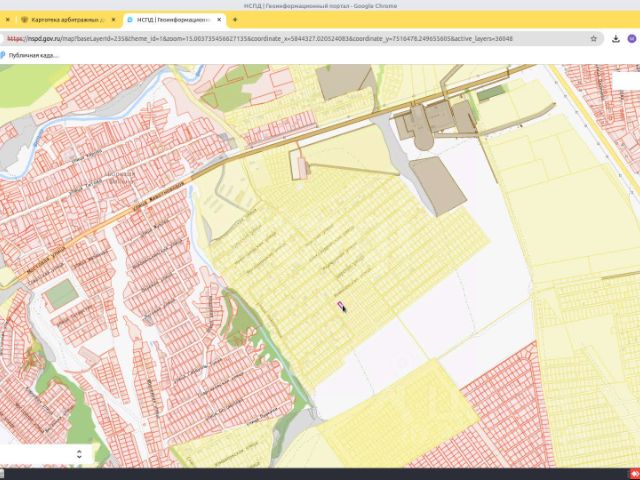640x480 pixels.
Task: Click the green stadium field on the map
Action: (62, 293)
